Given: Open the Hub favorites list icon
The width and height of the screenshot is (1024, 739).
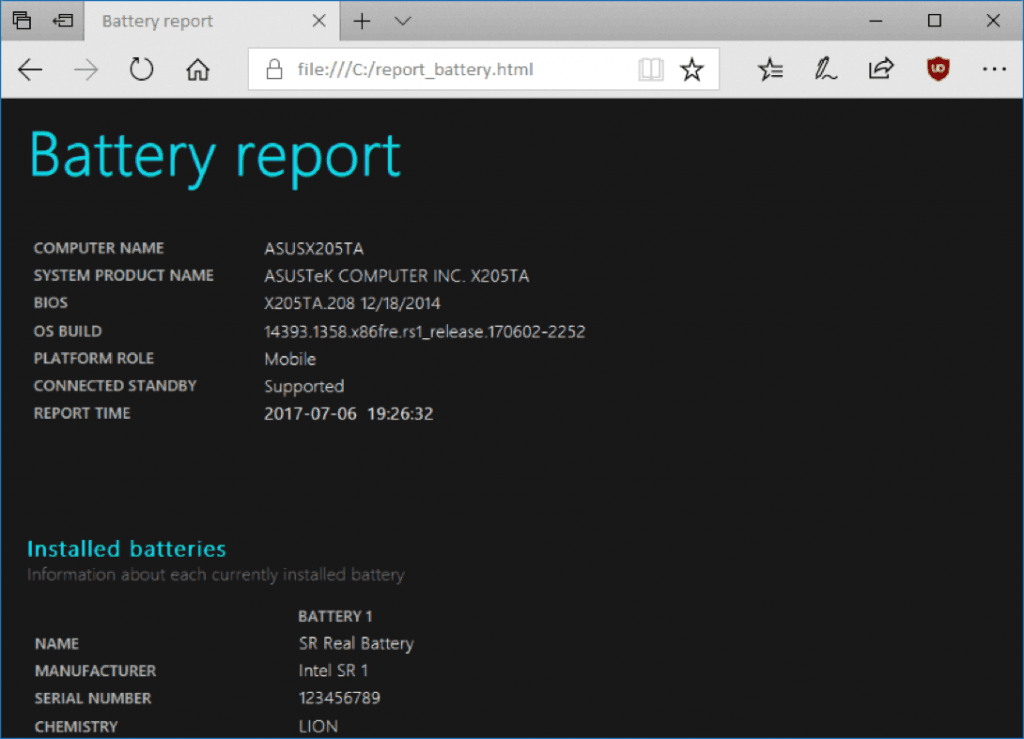Looking at the screenshot, I should [770, 69].
